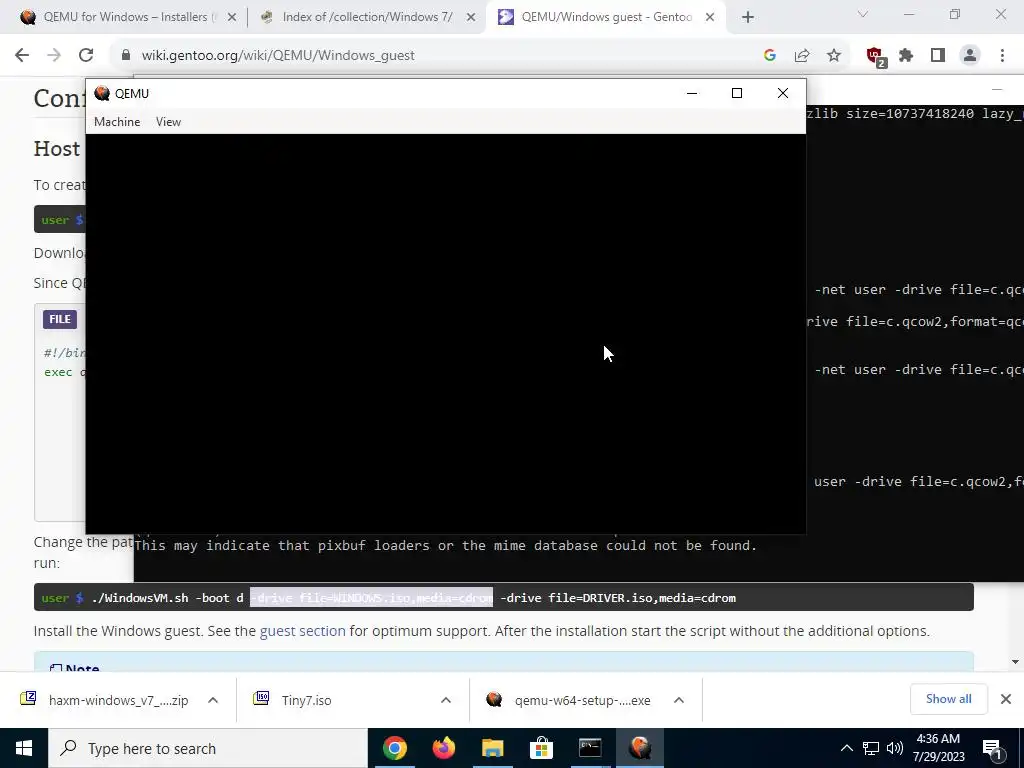
Task: Minimize the Chrome browser window
Action: point(908,14)
